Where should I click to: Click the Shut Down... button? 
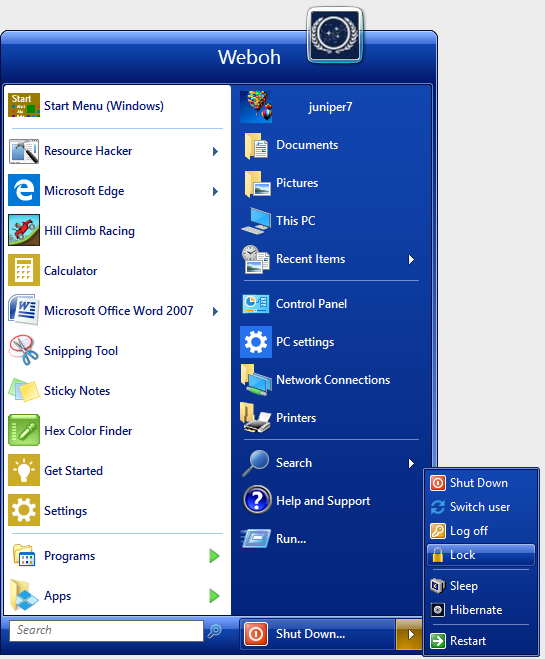tap(318, 634)
